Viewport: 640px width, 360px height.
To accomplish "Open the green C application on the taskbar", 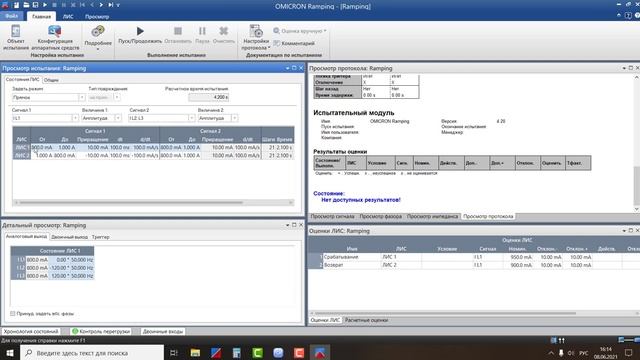I will [258, 353].
